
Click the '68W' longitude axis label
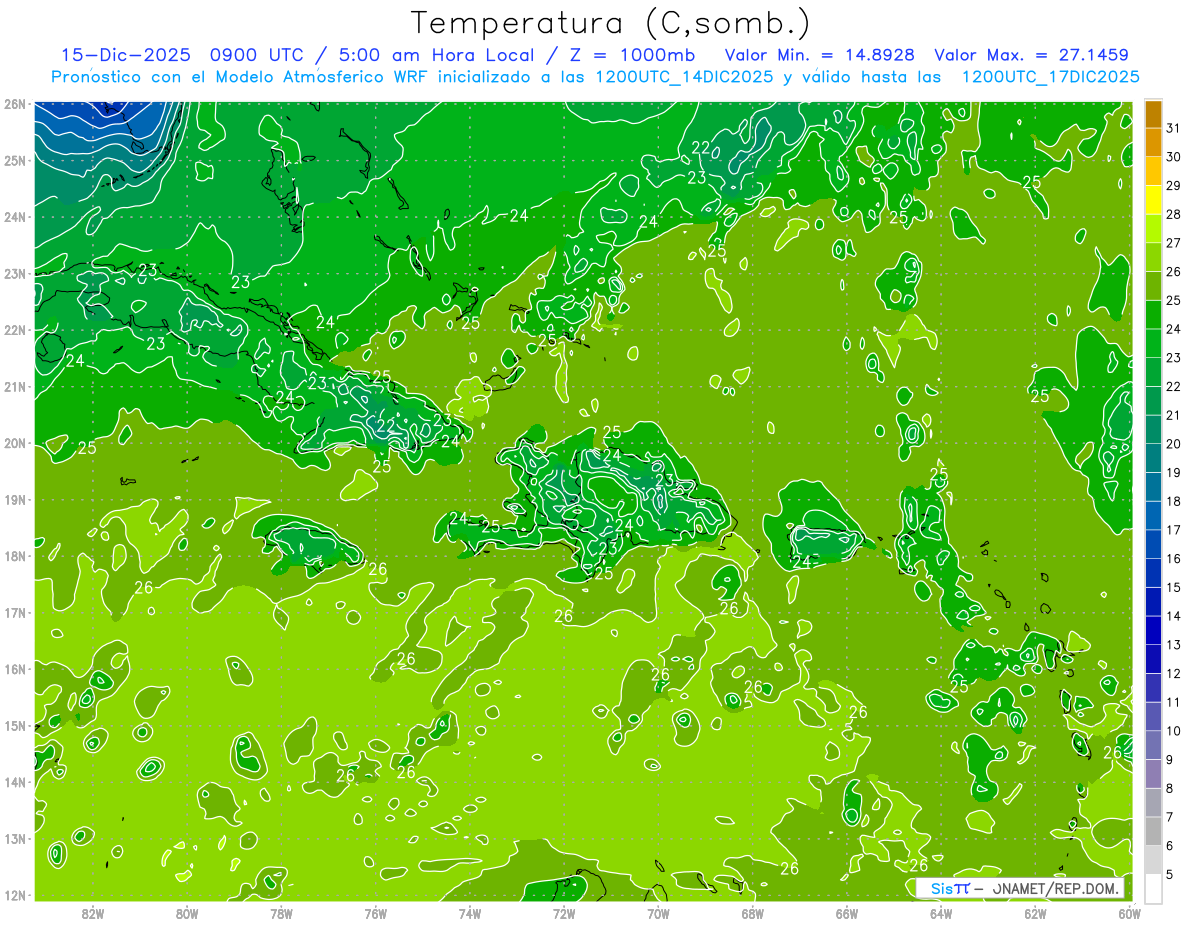pyautogui.click(x=752, y=913)
